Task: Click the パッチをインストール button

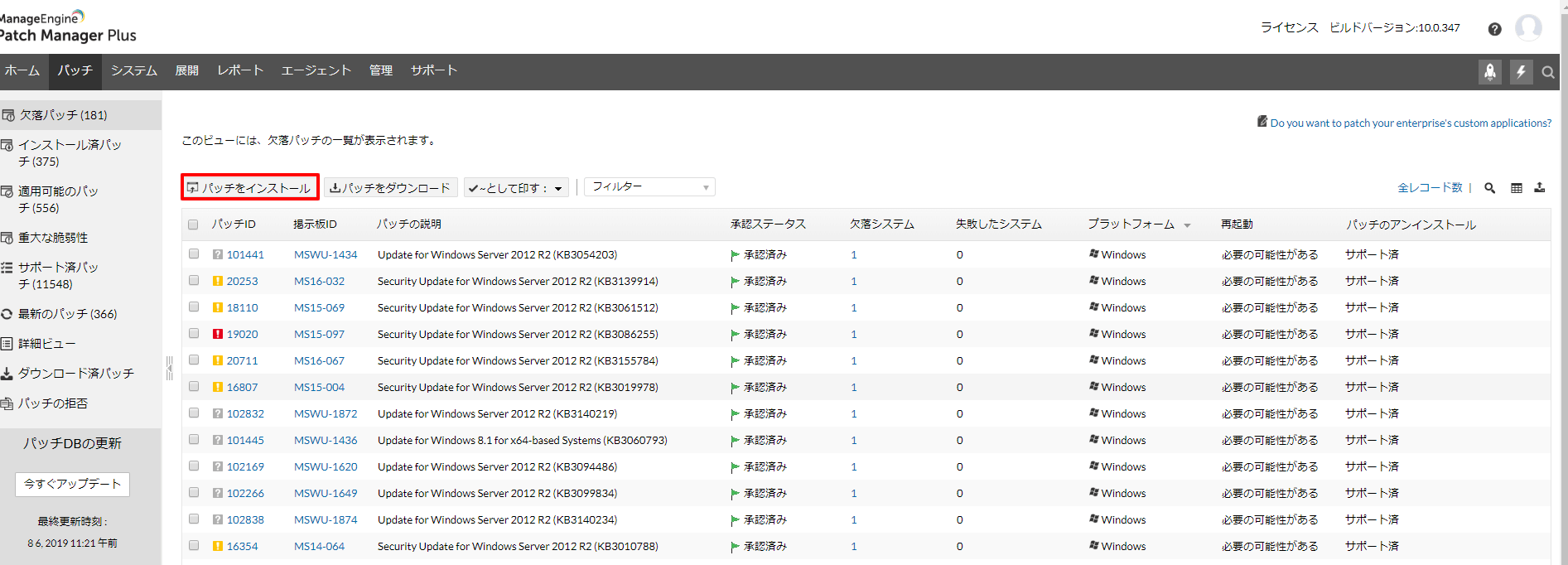Action: pos(250,188)
